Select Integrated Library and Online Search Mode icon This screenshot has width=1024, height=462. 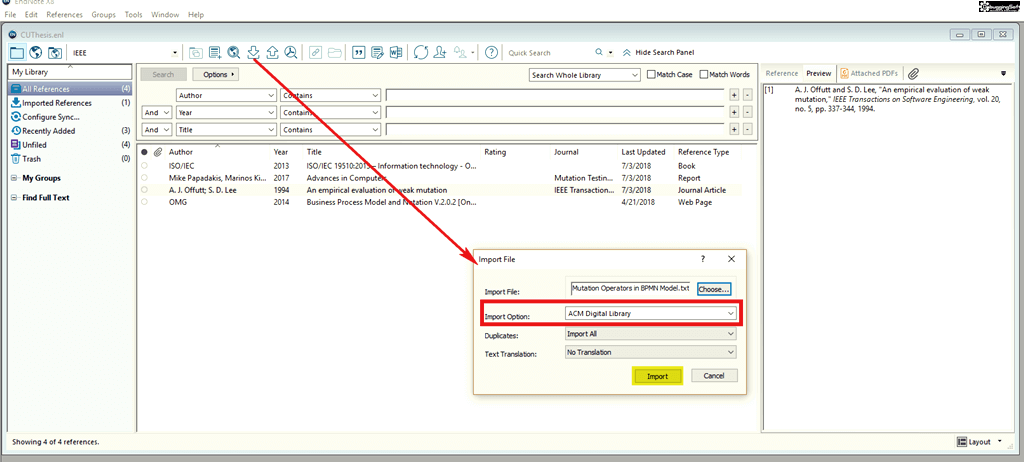click(x=55, y=53)
